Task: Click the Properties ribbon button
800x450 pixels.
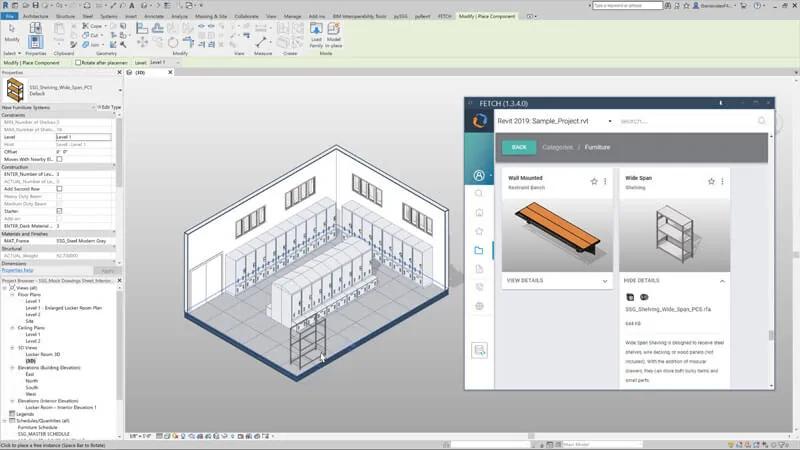Action: coord(35,41)
